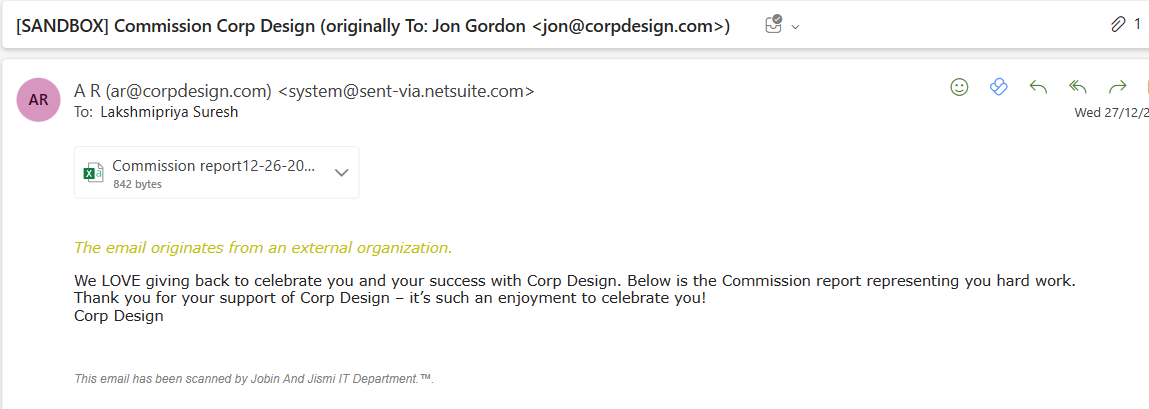
Task: Click the Corp Design signature line
Action: [x=119, y=316]
